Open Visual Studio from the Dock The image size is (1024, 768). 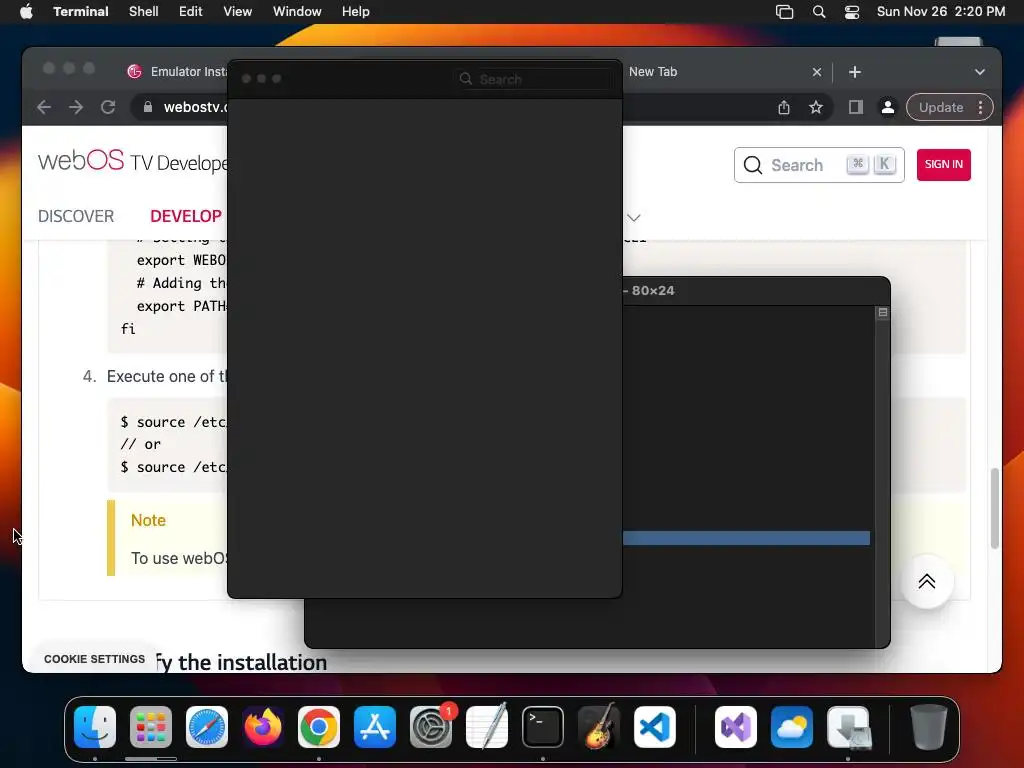coord(736,727)
